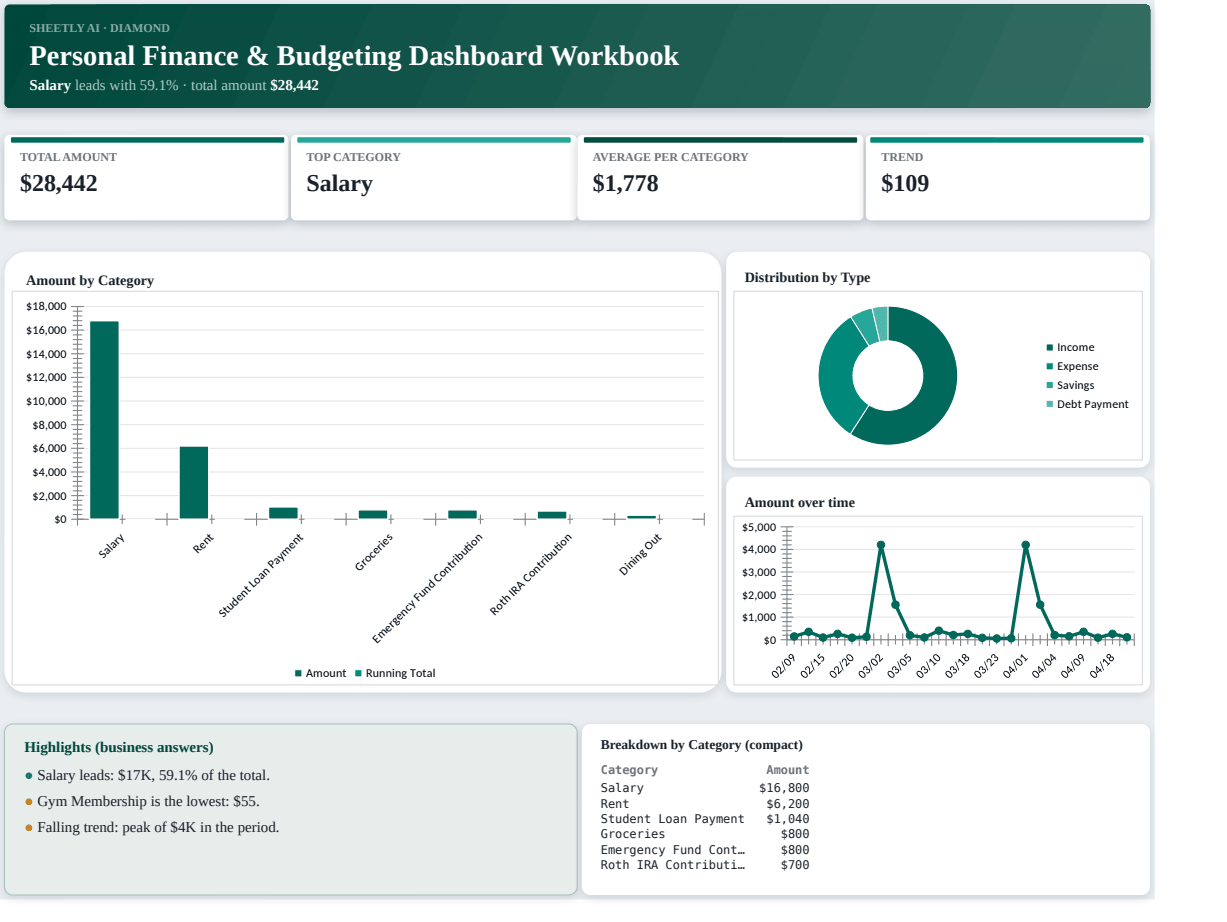Click the 04/01 peak point on line chart

tap(1025, 545)
